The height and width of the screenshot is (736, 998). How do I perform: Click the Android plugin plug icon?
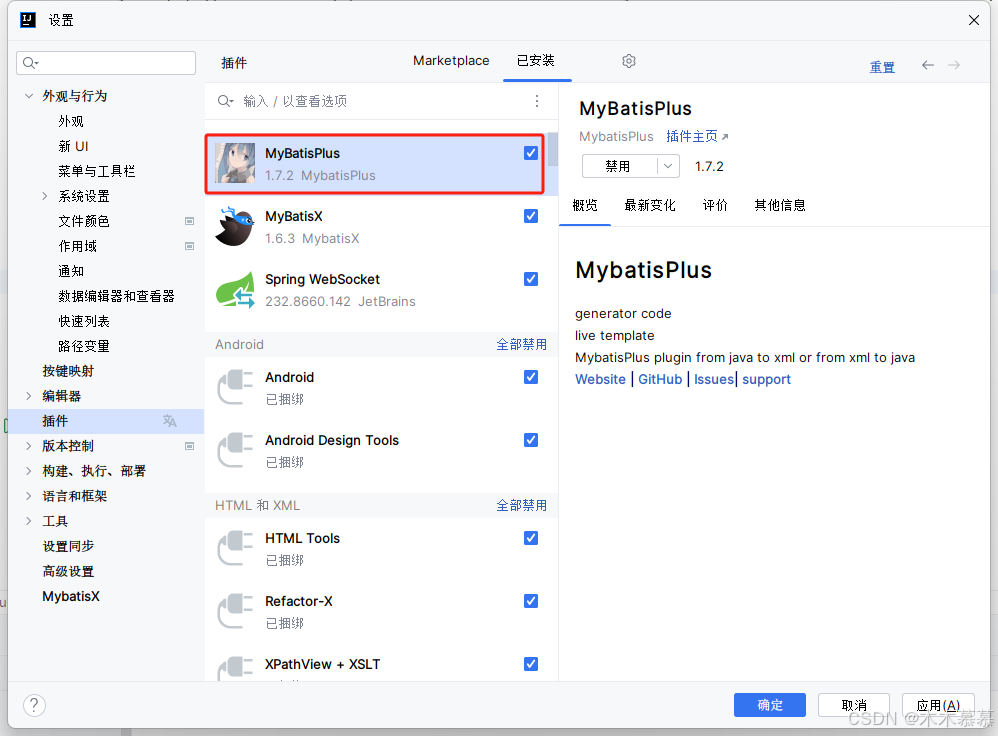(235, 387)
